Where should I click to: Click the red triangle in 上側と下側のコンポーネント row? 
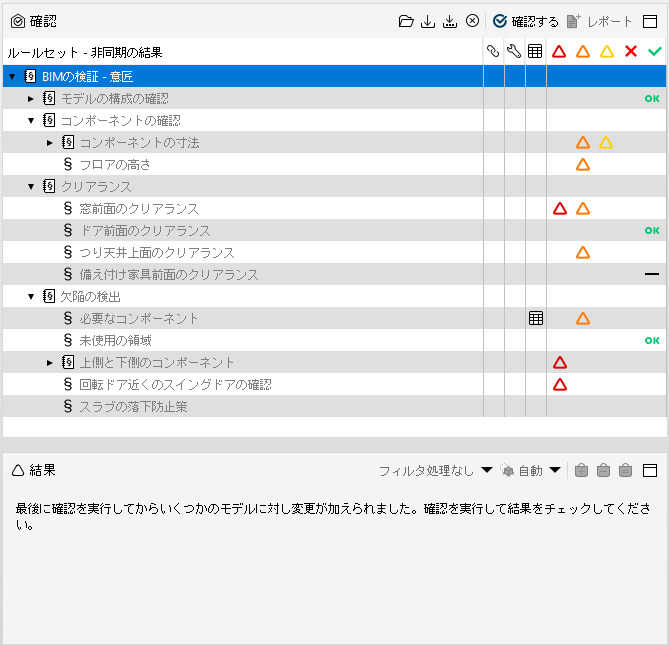click(x=560, y=363)
